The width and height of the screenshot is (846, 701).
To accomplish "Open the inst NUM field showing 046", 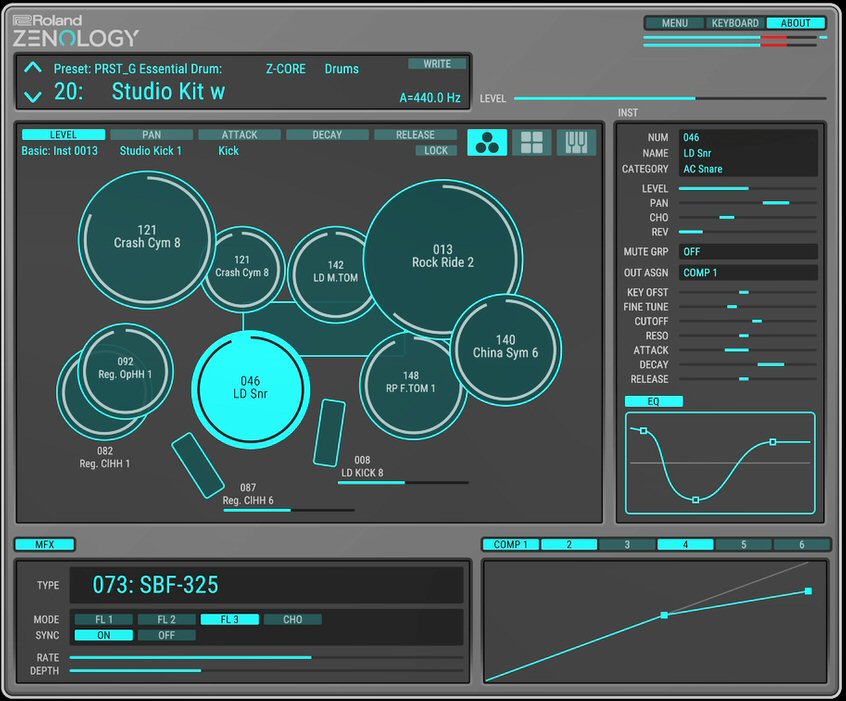I will coord(748,137).
